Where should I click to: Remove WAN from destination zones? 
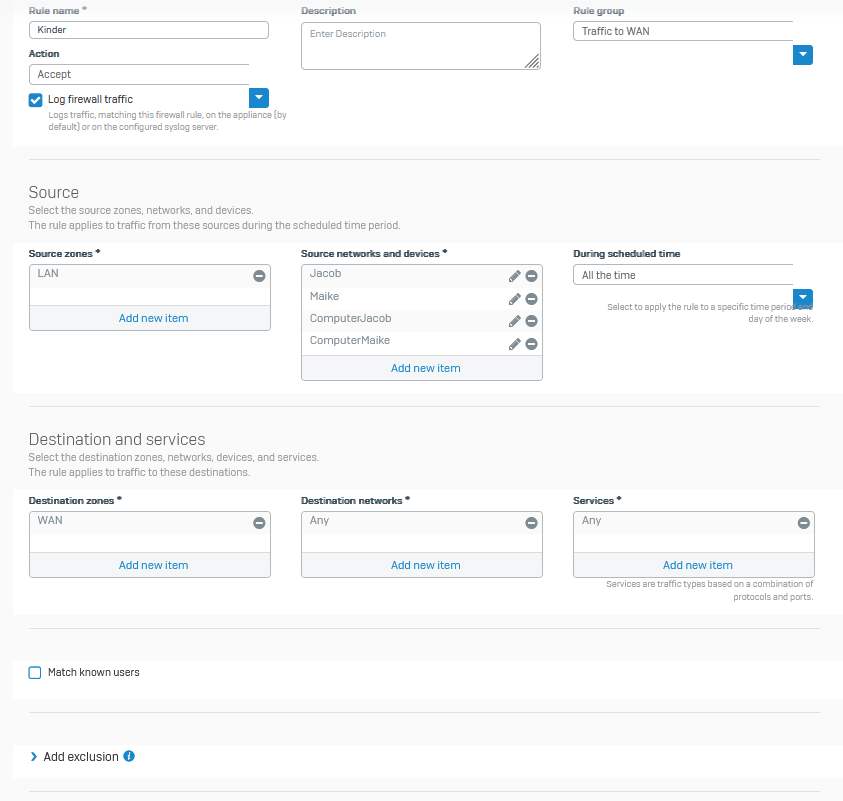259,523
